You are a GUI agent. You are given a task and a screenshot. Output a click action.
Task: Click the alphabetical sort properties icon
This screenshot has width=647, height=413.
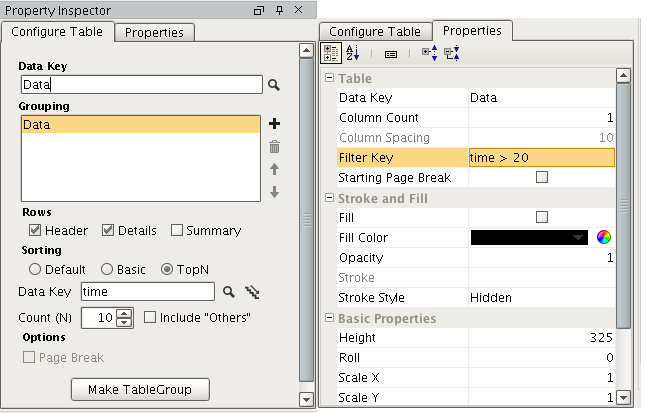[353, 54]
